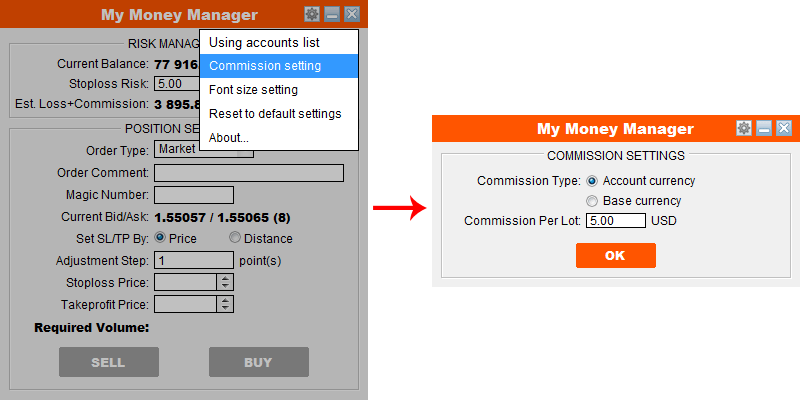
Task: Select Commission setting menu item
Action: coord(279,66)
